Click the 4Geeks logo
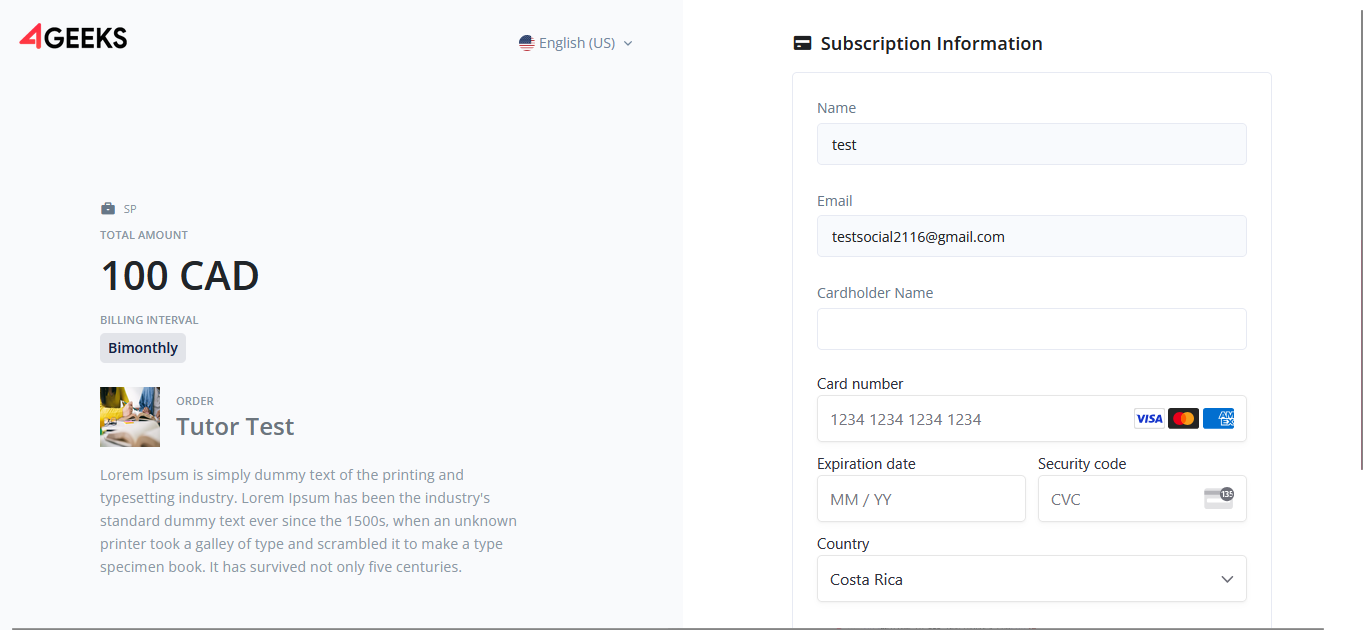This screenshot has height=630, width=1365. click(x=73, y=37)
